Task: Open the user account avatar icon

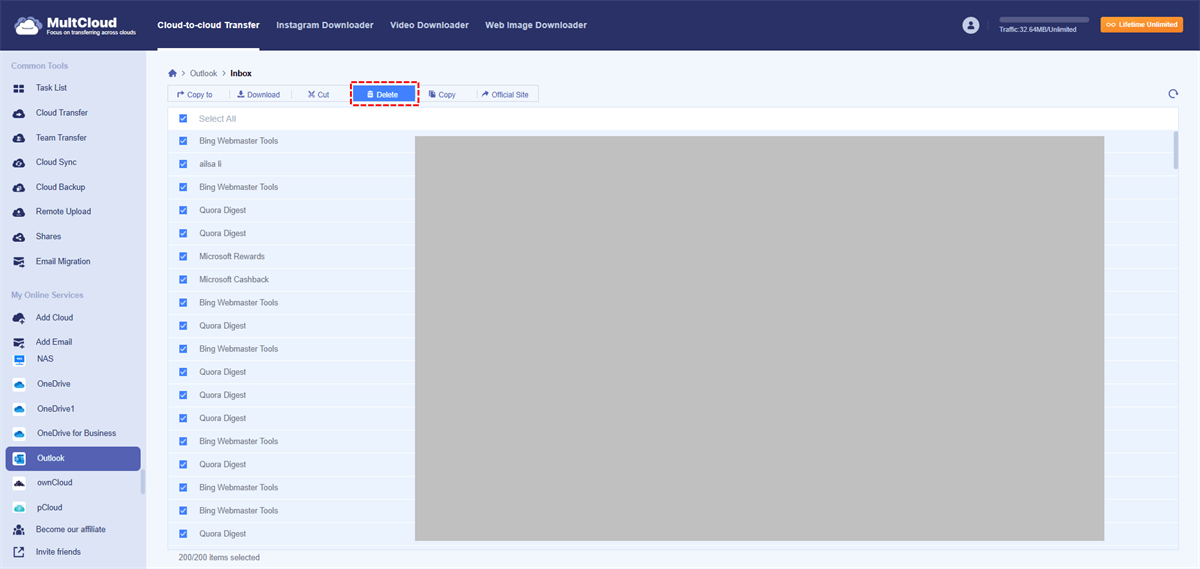Action: tap(971, 25)
